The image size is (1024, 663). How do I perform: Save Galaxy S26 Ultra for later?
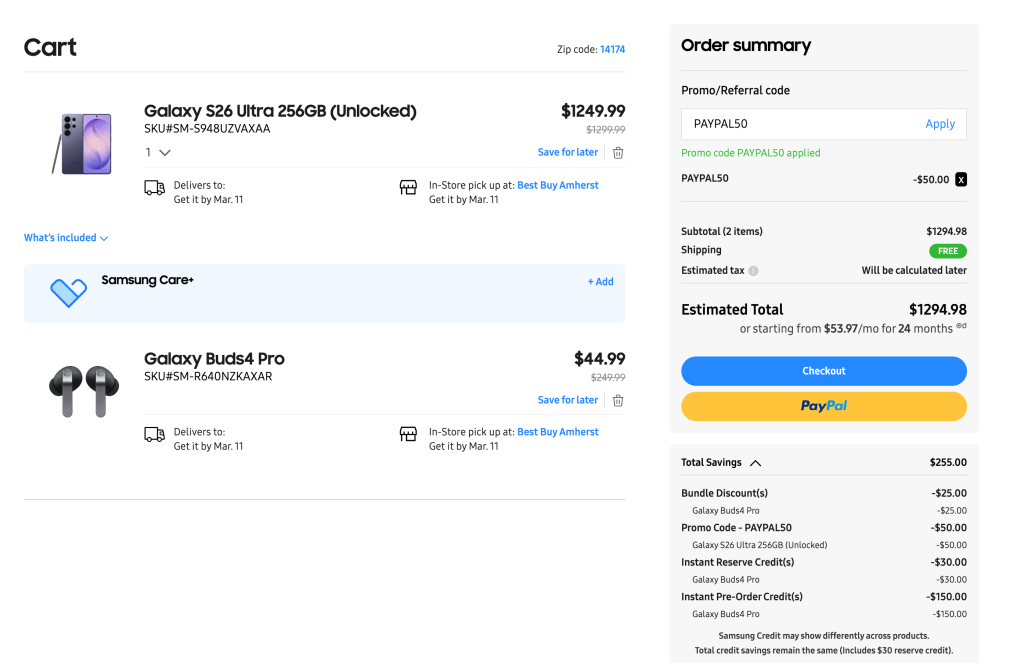point(567,153)
